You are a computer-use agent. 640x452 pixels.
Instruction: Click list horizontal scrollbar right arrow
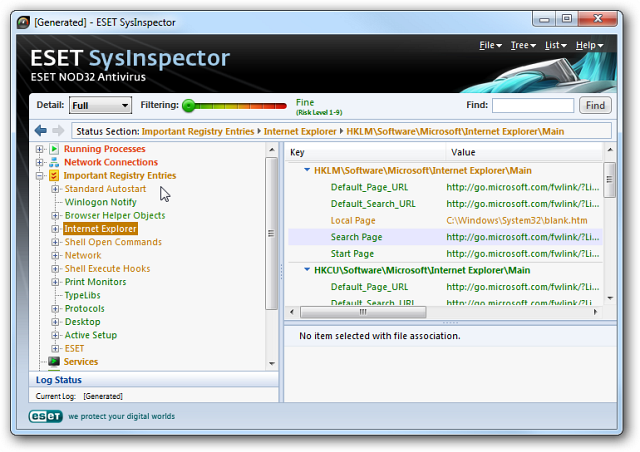pos(595,312)
